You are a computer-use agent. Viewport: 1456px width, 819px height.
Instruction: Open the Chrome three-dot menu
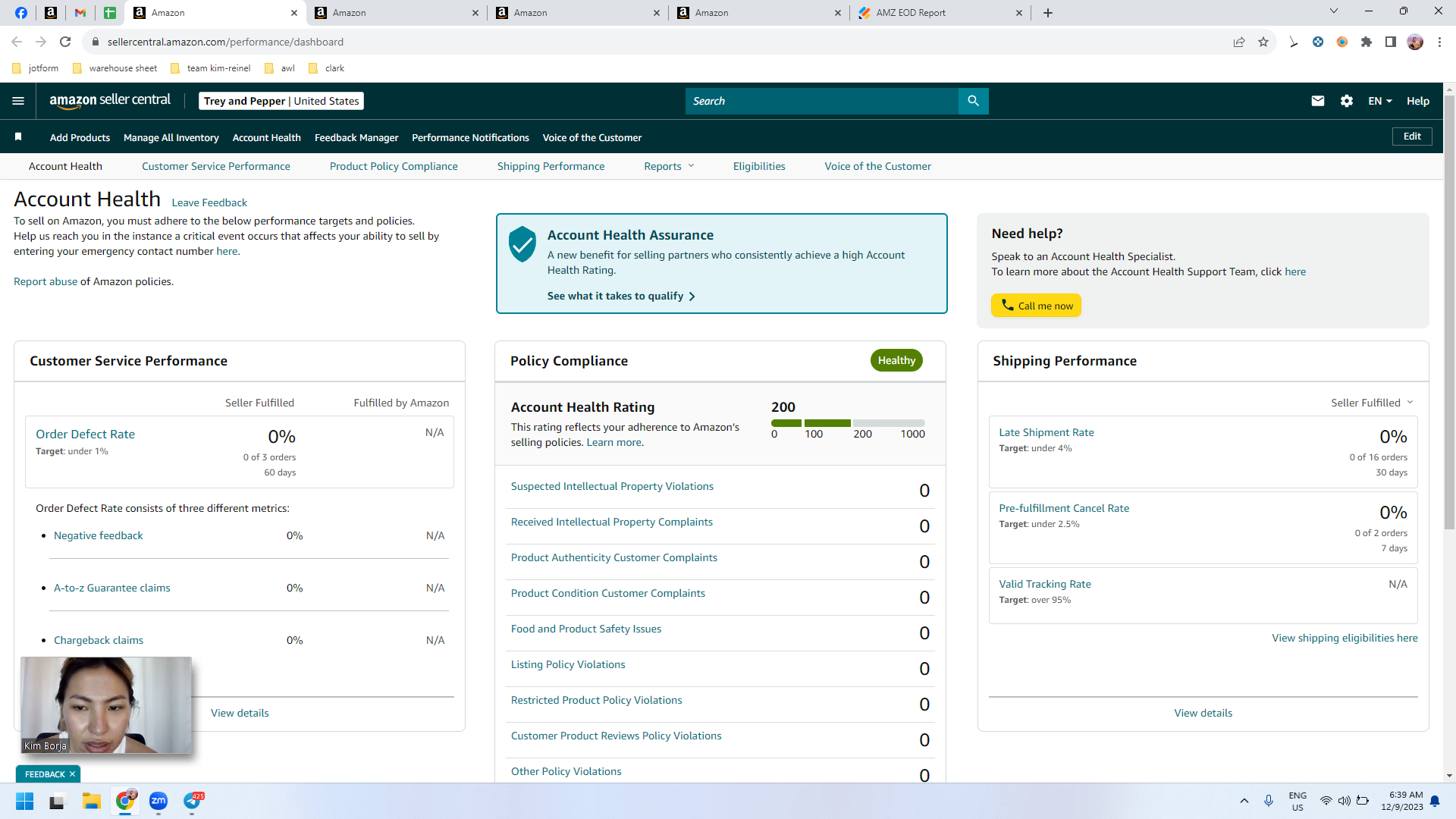pyautogui.click(x=1439, y=42)
